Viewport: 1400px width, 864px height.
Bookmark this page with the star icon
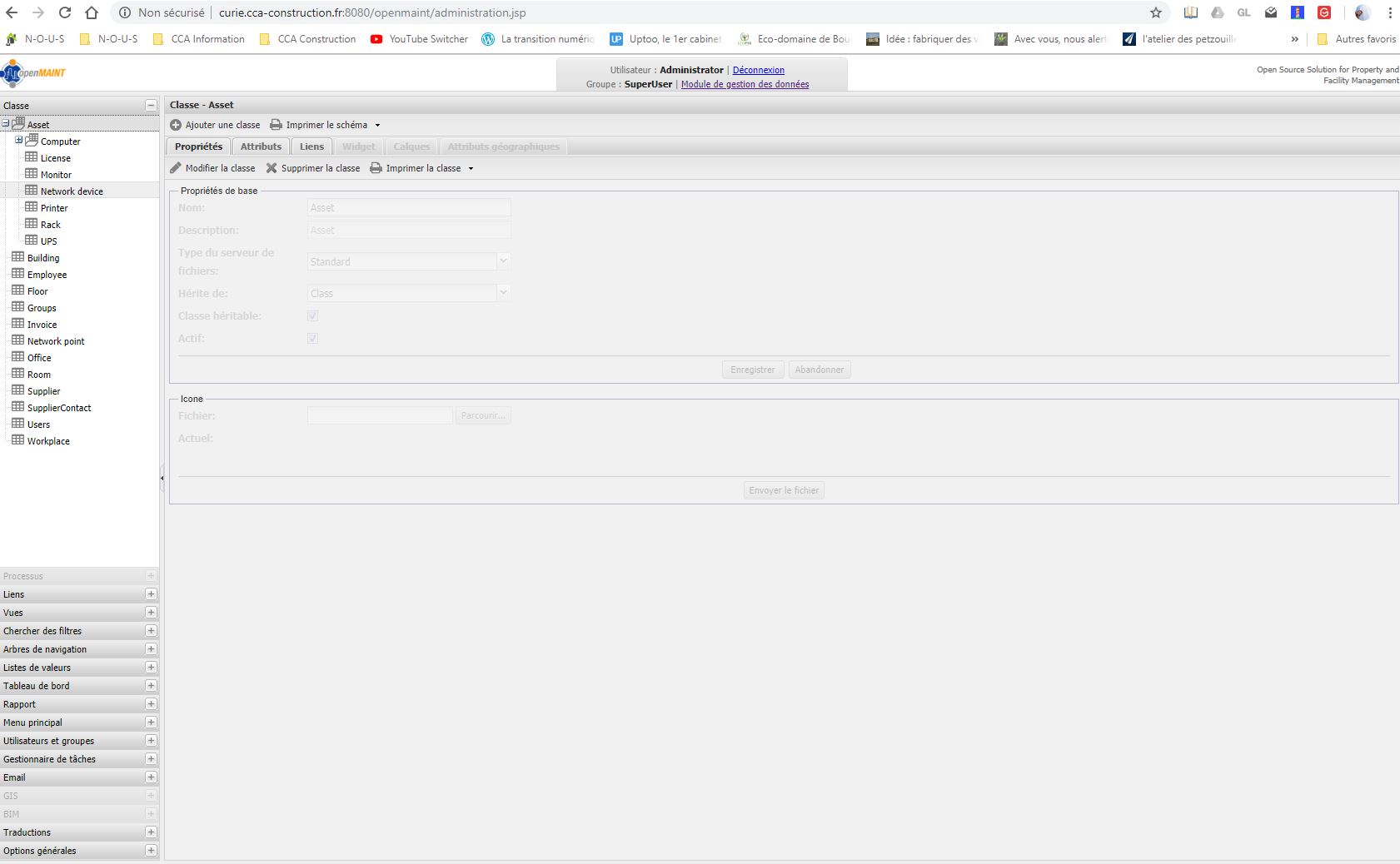1155,12
